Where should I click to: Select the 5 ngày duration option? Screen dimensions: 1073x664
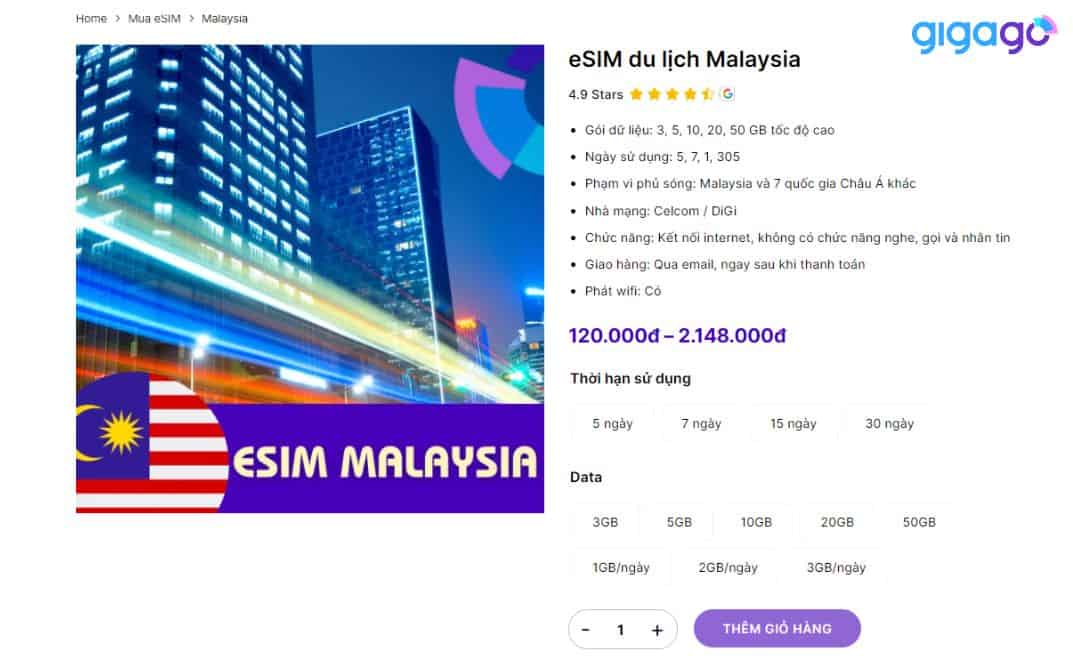(x=612, y=424)
